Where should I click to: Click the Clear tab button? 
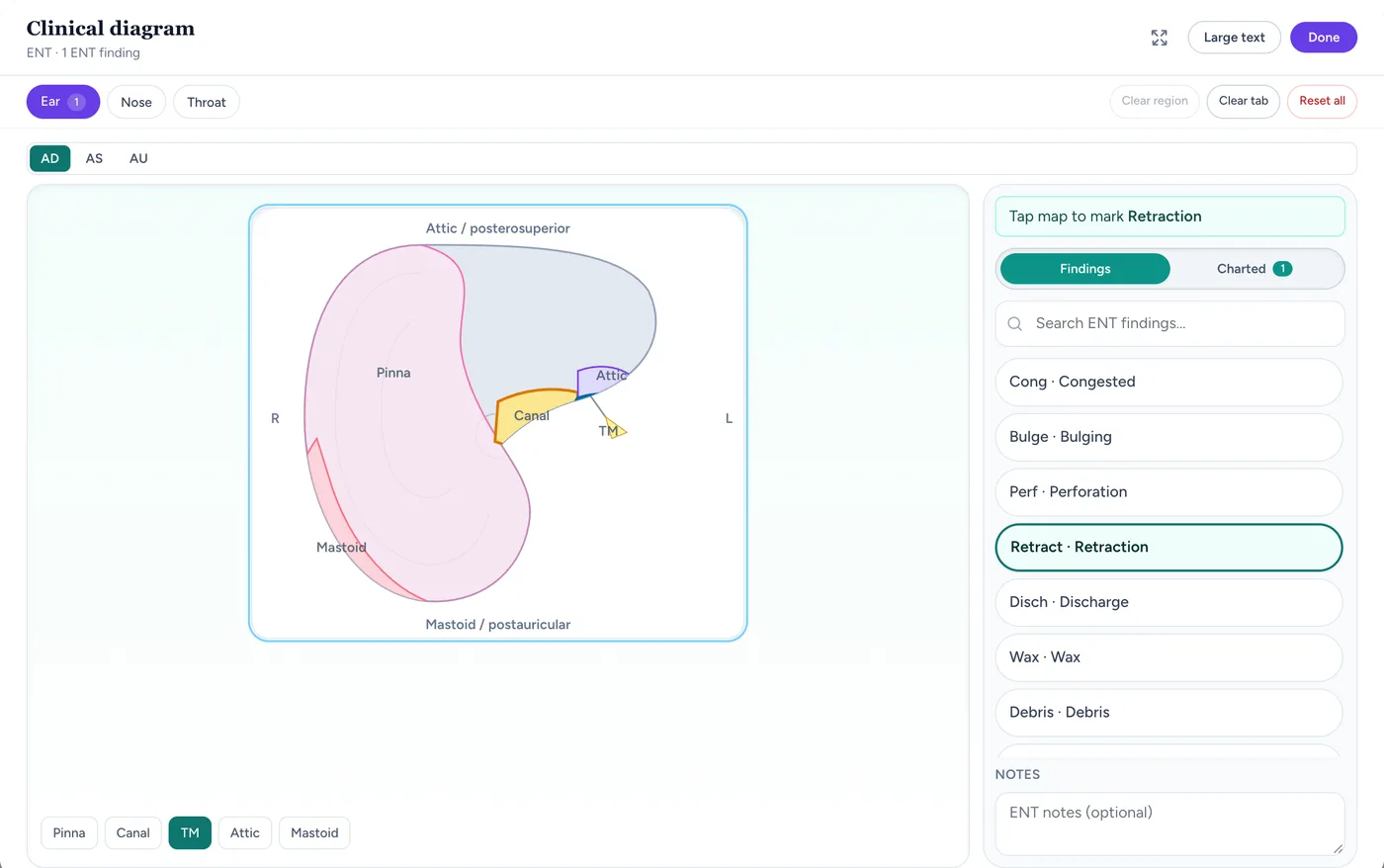[1244, 101]
